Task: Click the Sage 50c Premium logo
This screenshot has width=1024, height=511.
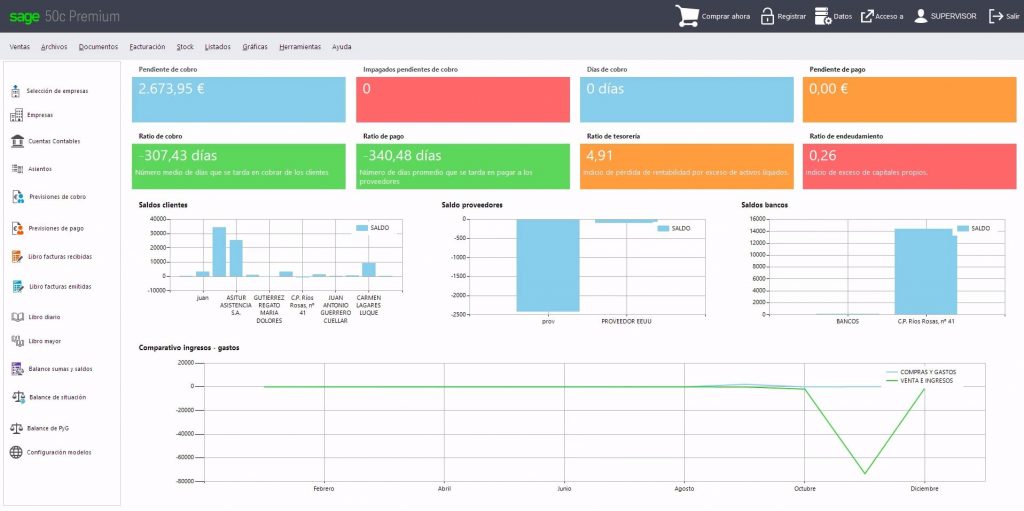Action: [64, 17]
